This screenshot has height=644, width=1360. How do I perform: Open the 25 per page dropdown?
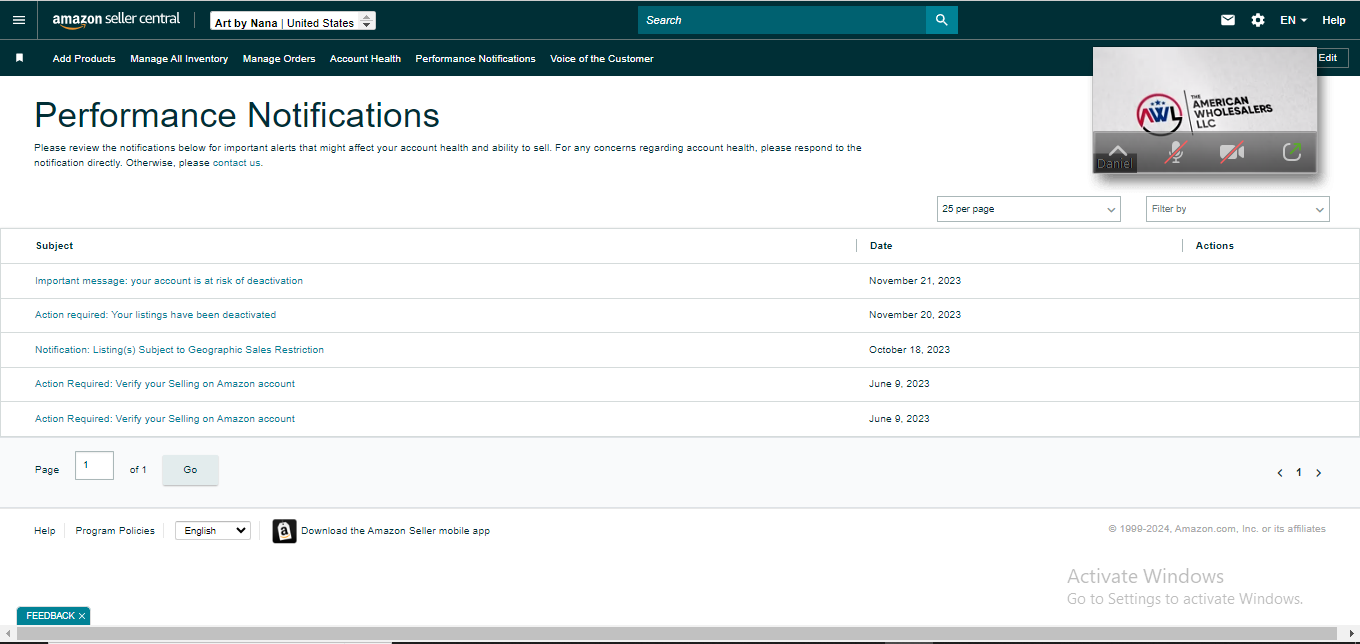(x=1029, y=209)
